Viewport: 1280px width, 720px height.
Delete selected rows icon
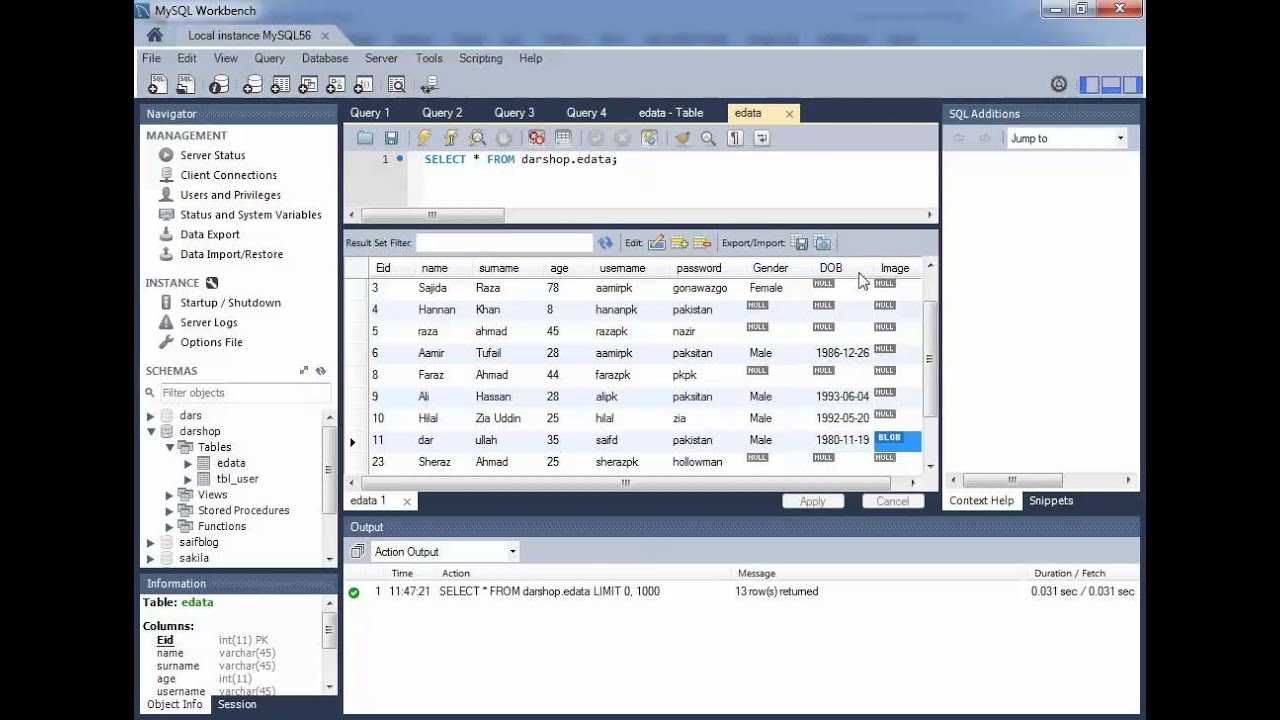[702, 242]
